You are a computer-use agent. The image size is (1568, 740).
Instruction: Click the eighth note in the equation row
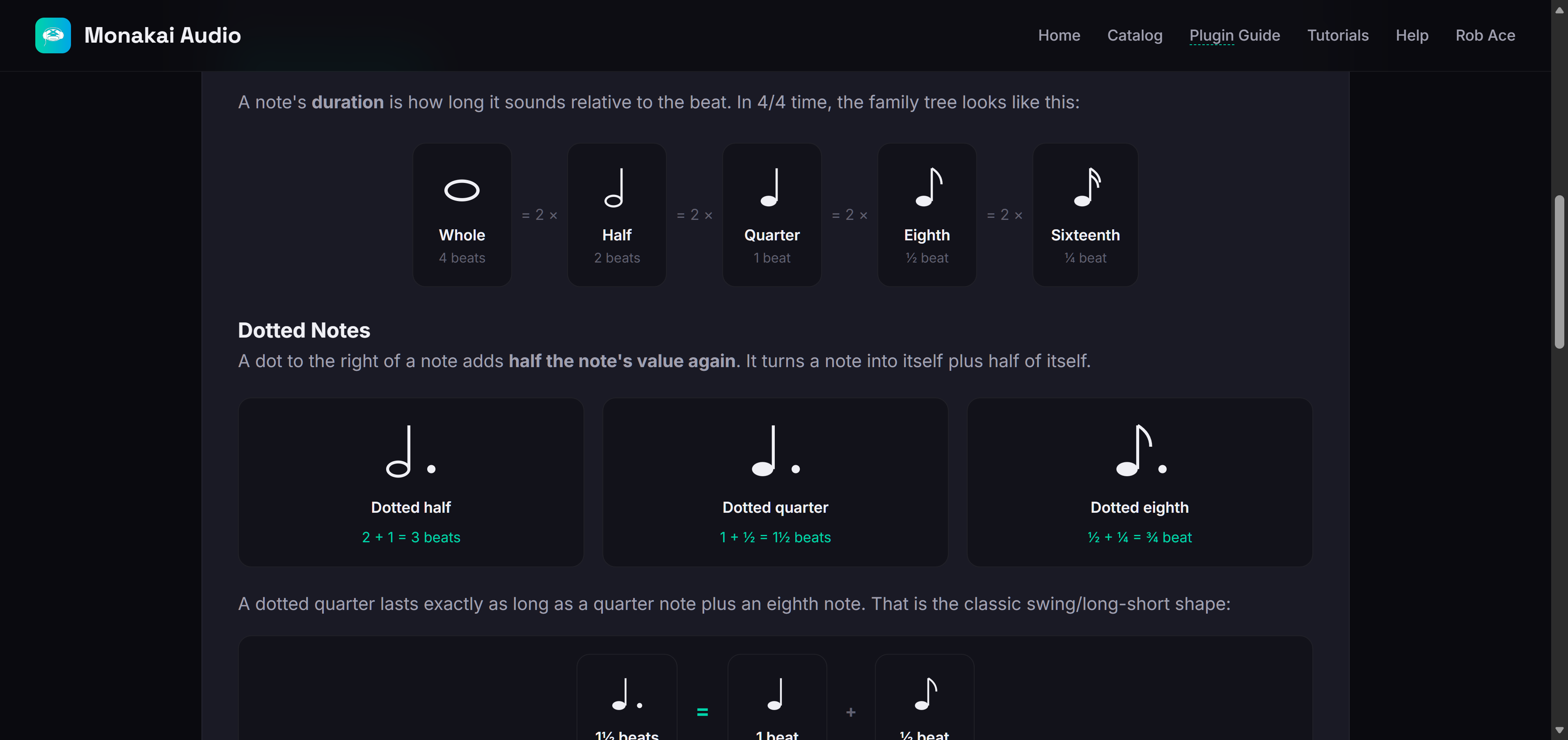(x=926, y=694)
